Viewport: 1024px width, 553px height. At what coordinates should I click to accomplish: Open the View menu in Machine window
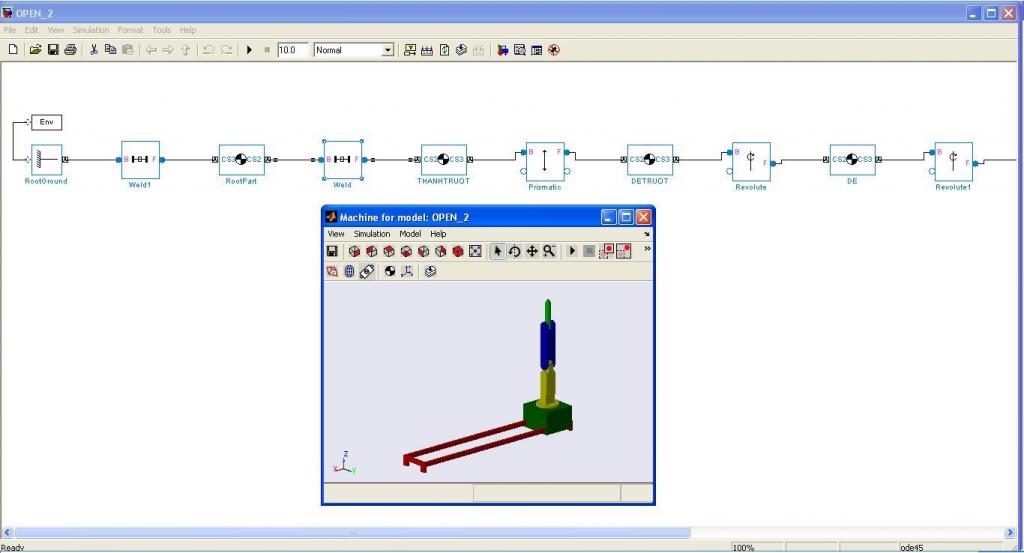point(336,234)
